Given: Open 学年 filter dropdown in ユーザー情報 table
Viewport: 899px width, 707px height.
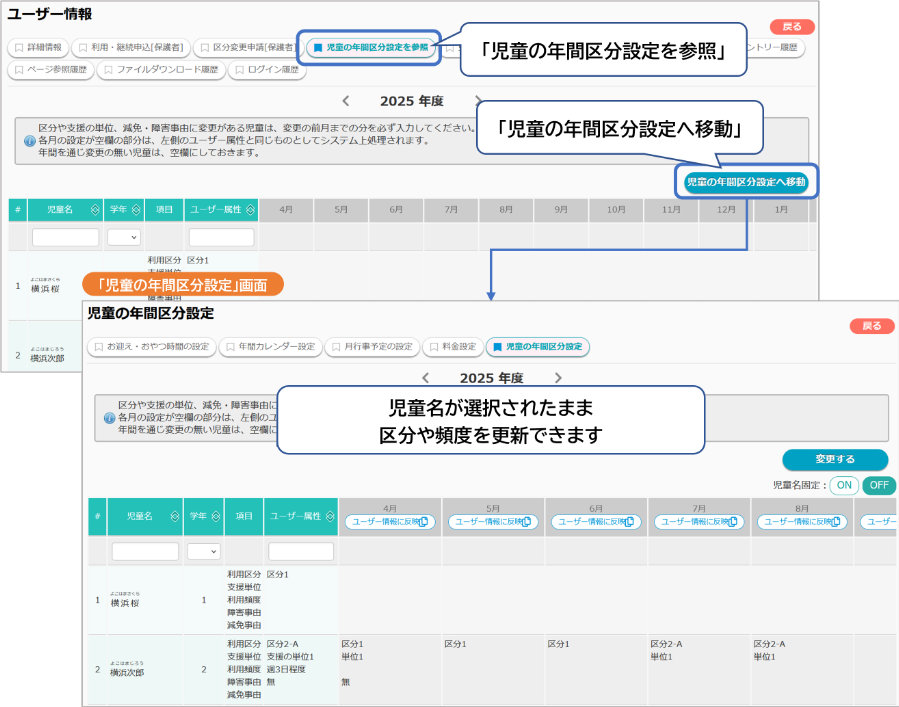Looking at the screenshot, I should click(124, 237).
